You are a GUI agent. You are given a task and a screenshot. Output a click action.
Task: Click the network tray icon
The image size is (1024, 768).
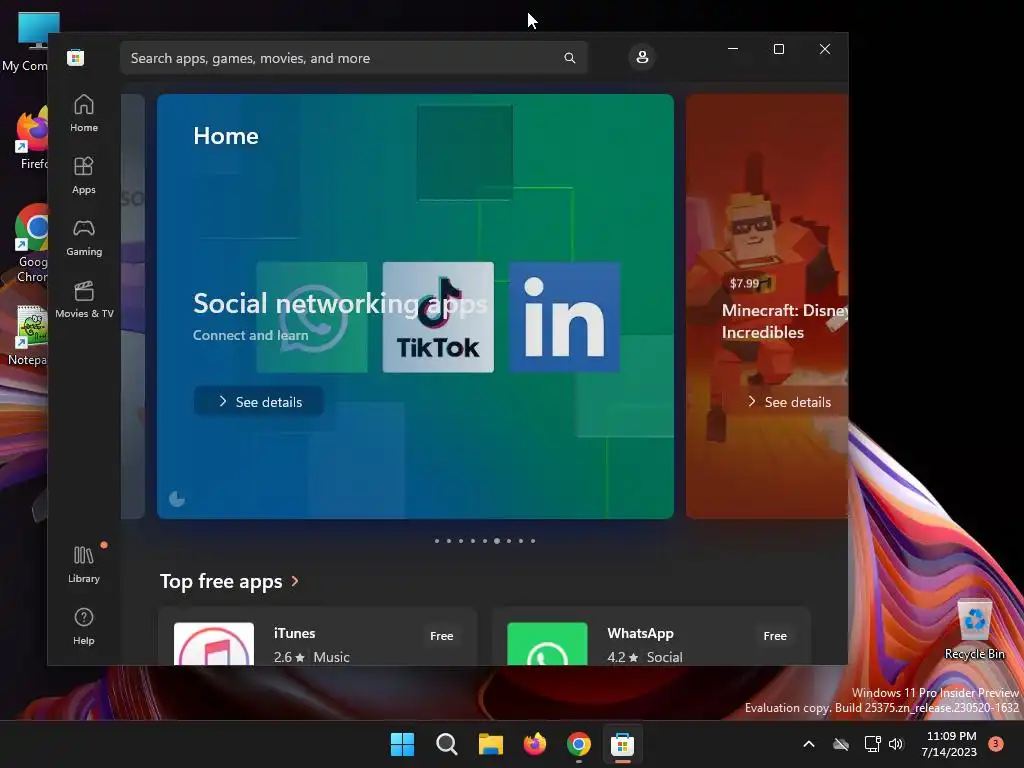click(872, 744)
